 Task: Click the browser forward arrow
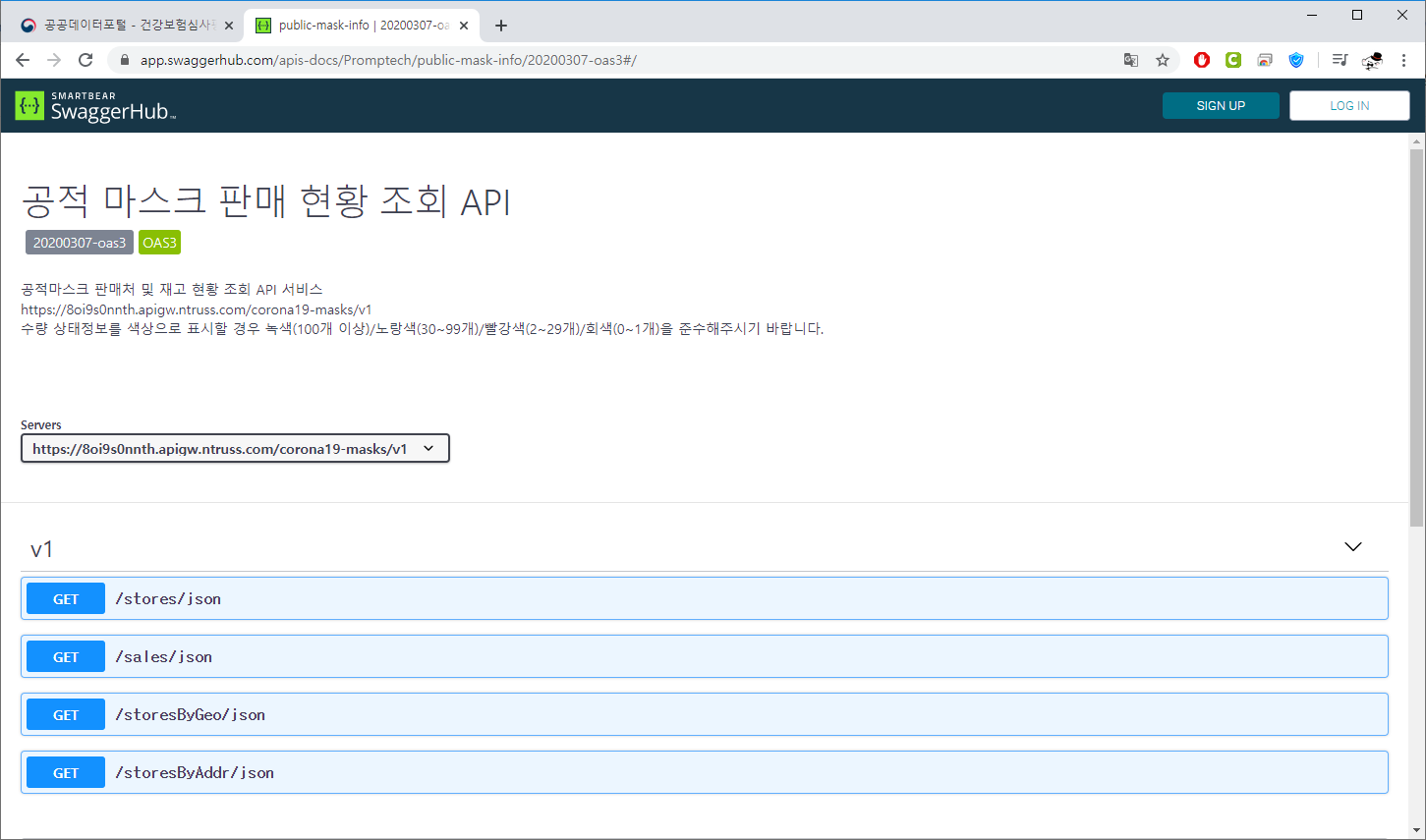54,60
